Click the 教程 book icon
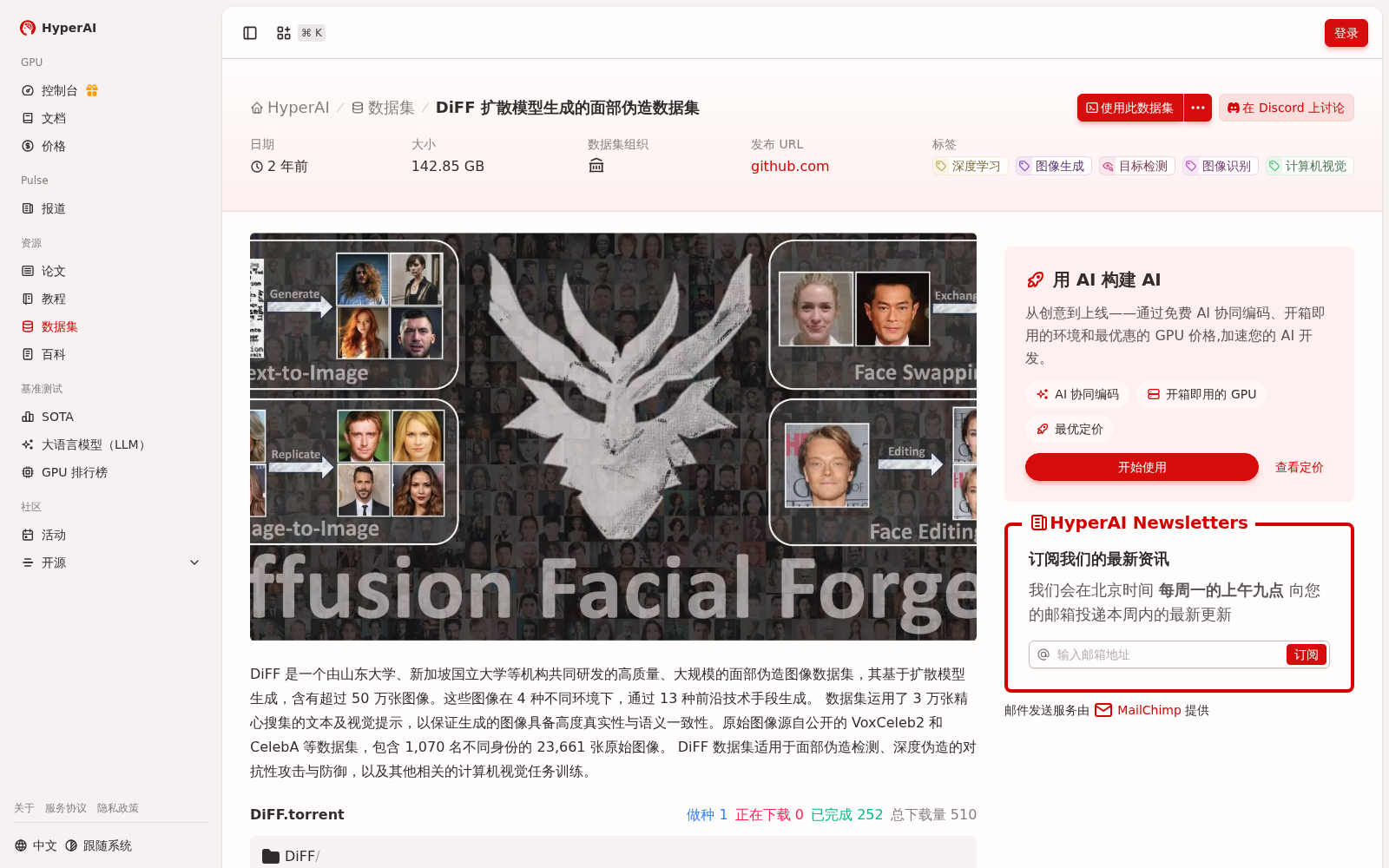 click(28, 299)
